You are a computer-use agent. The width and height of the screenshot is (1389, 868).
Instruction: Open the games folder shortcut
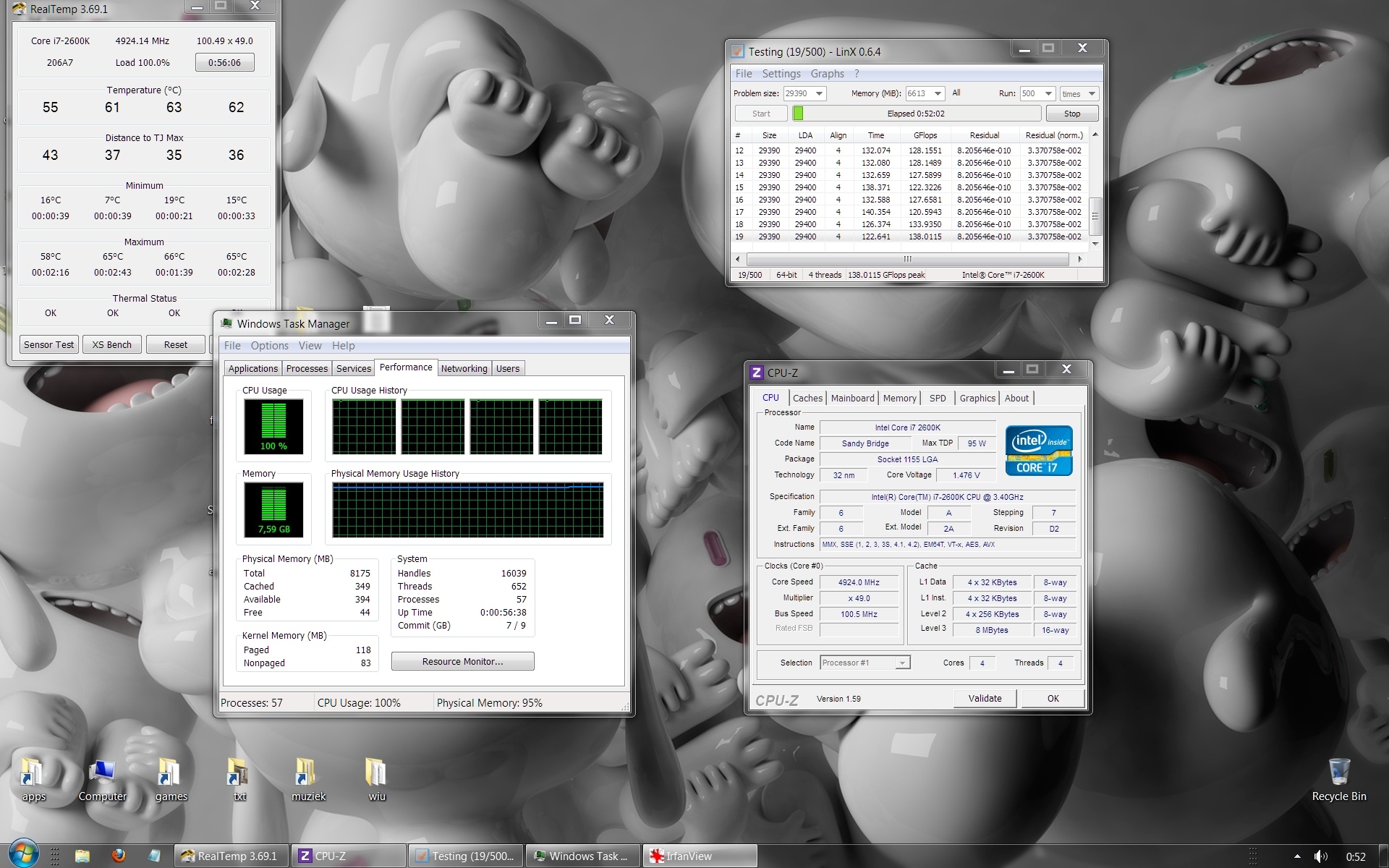tap(170, 774)
